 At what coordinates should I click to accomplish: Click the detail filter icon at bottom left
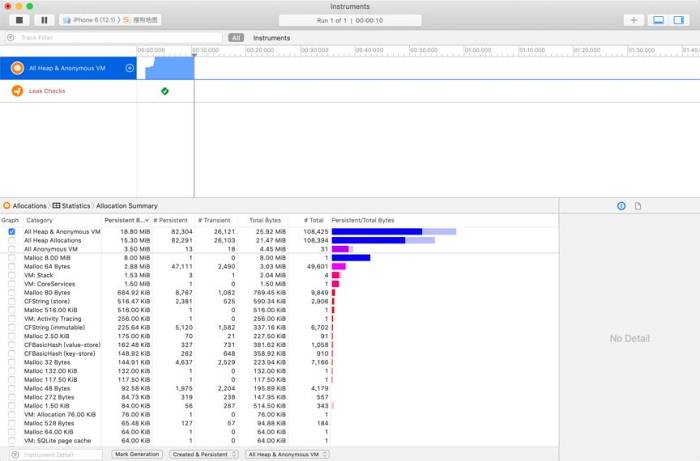pos(15,454)
